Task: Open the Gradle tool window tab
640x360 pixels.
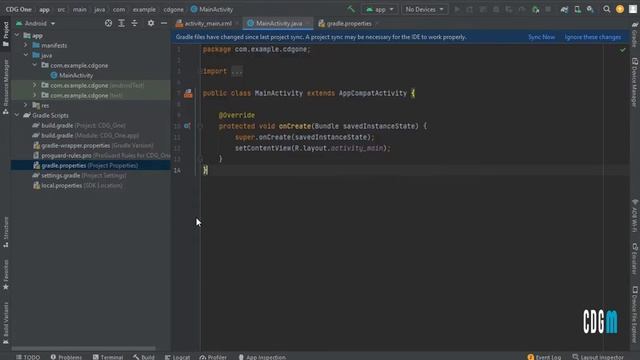Action: coord(635,35)
